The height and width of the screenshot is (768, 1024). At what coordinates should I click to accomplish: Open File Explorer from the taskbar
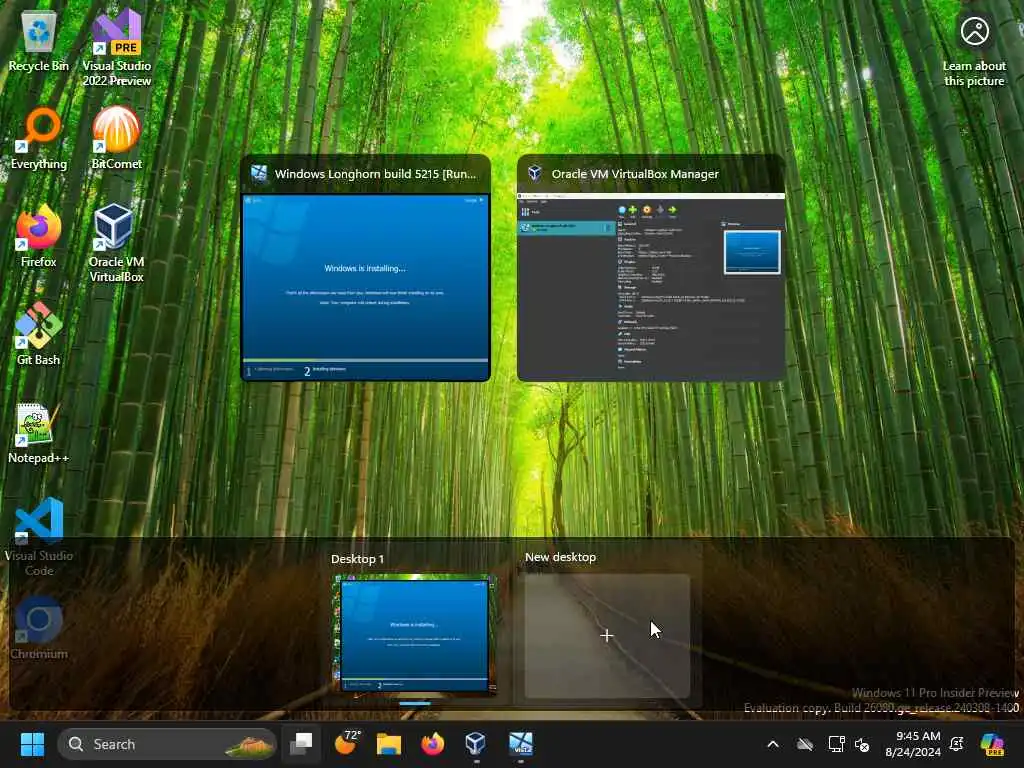pyautogui.click(x=389, y=744)
